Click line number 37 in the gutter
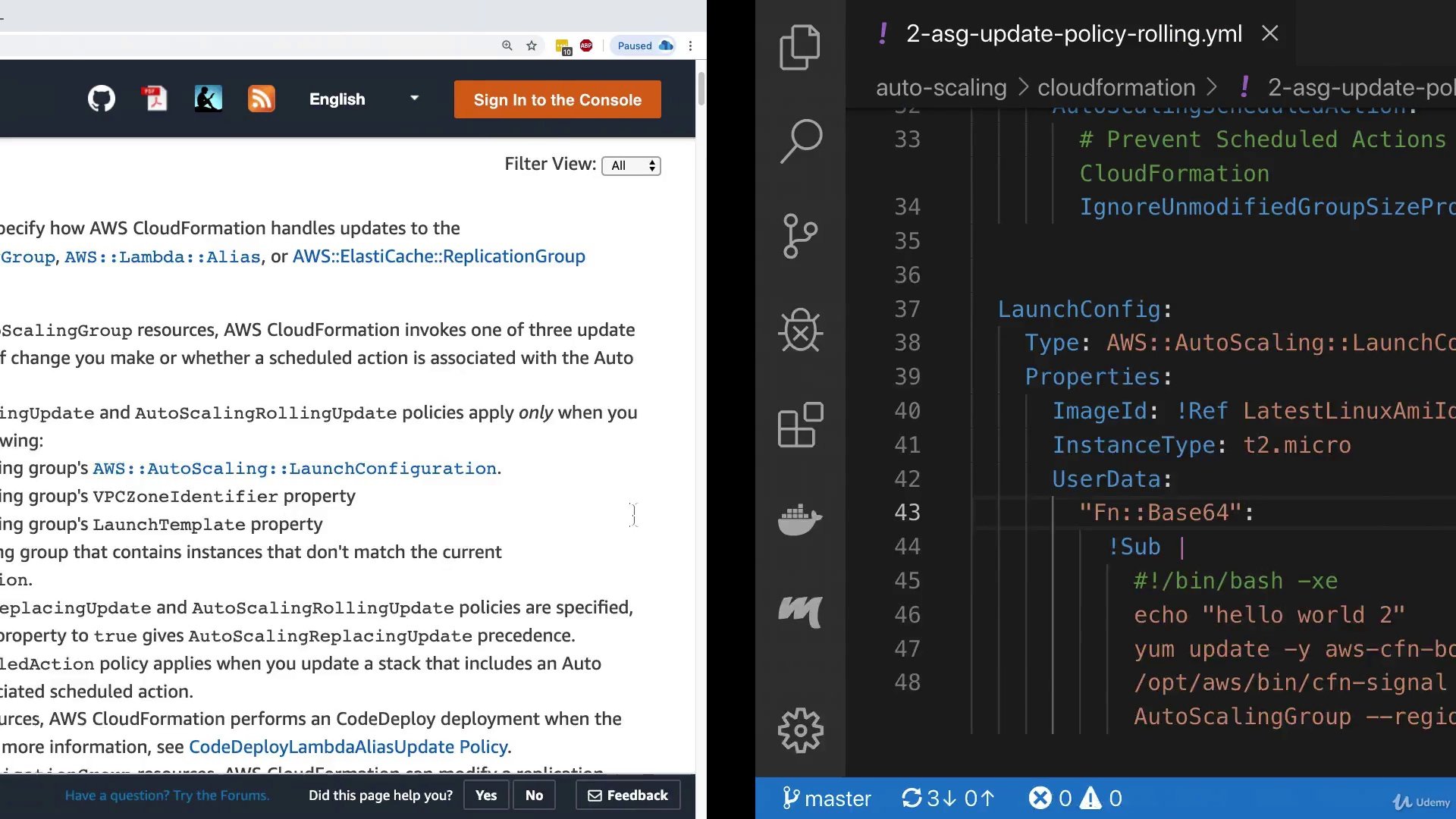1456x819 pixels. coord(907,309)
